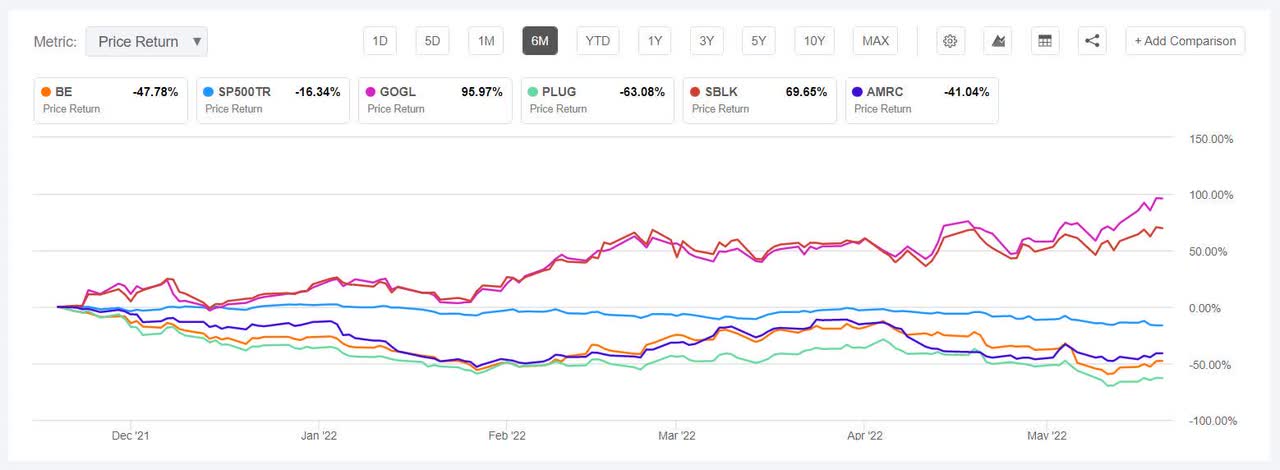Select the 5Y time range

(x=759, y=41)
